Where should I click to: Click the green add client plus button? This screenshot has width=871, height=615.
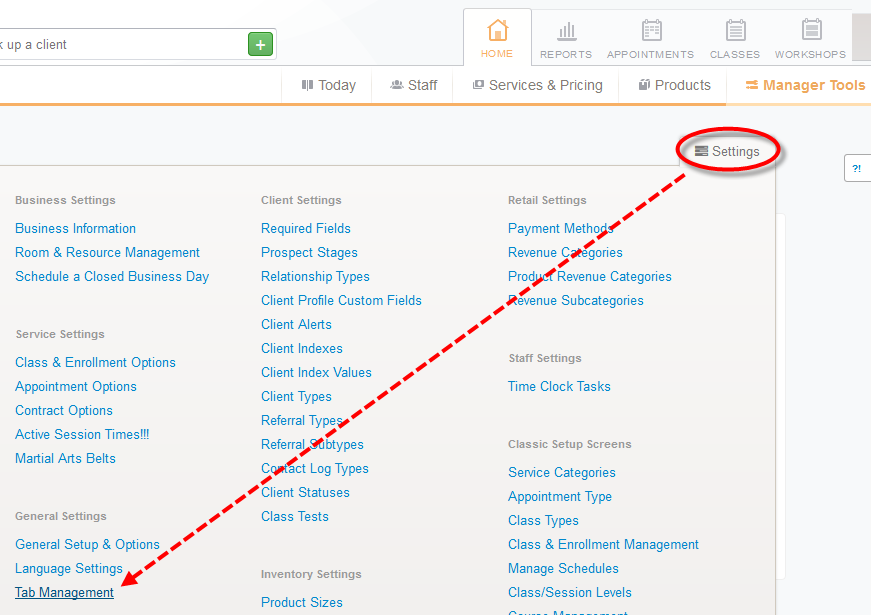260,44
